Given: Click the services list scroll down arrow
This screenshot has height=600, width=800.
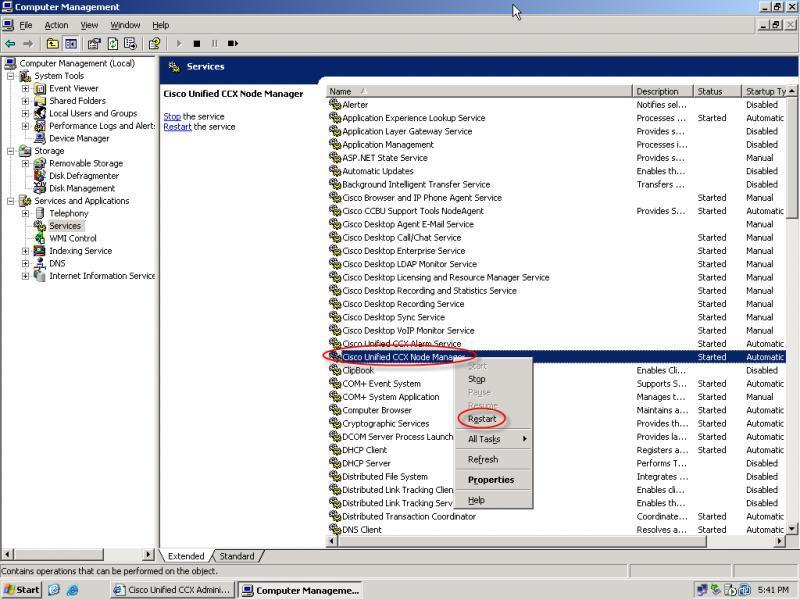Looking at the screenshot, I should coord(792,529).
